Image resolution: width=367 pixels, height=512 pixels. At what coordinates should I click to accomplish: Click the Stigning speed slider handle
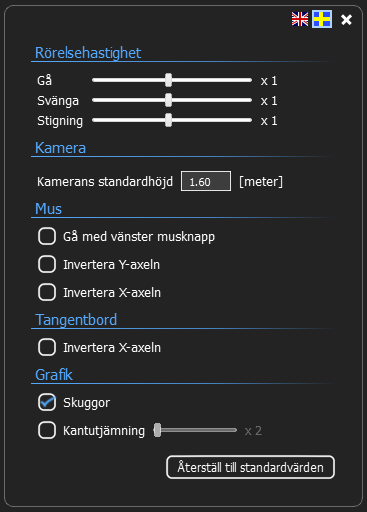tap(169, 120)
